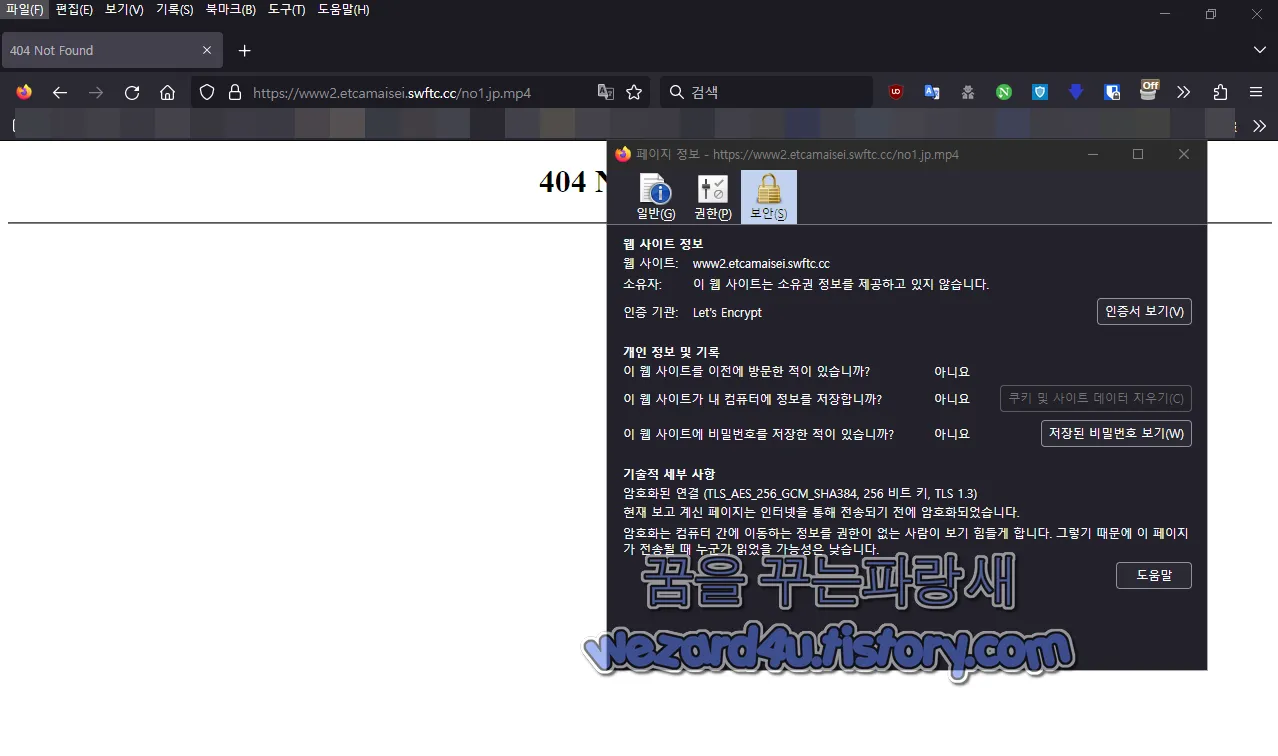Click the address bar URL
1278x756 pixels.
pyautogui.click(x=392, y=93)
